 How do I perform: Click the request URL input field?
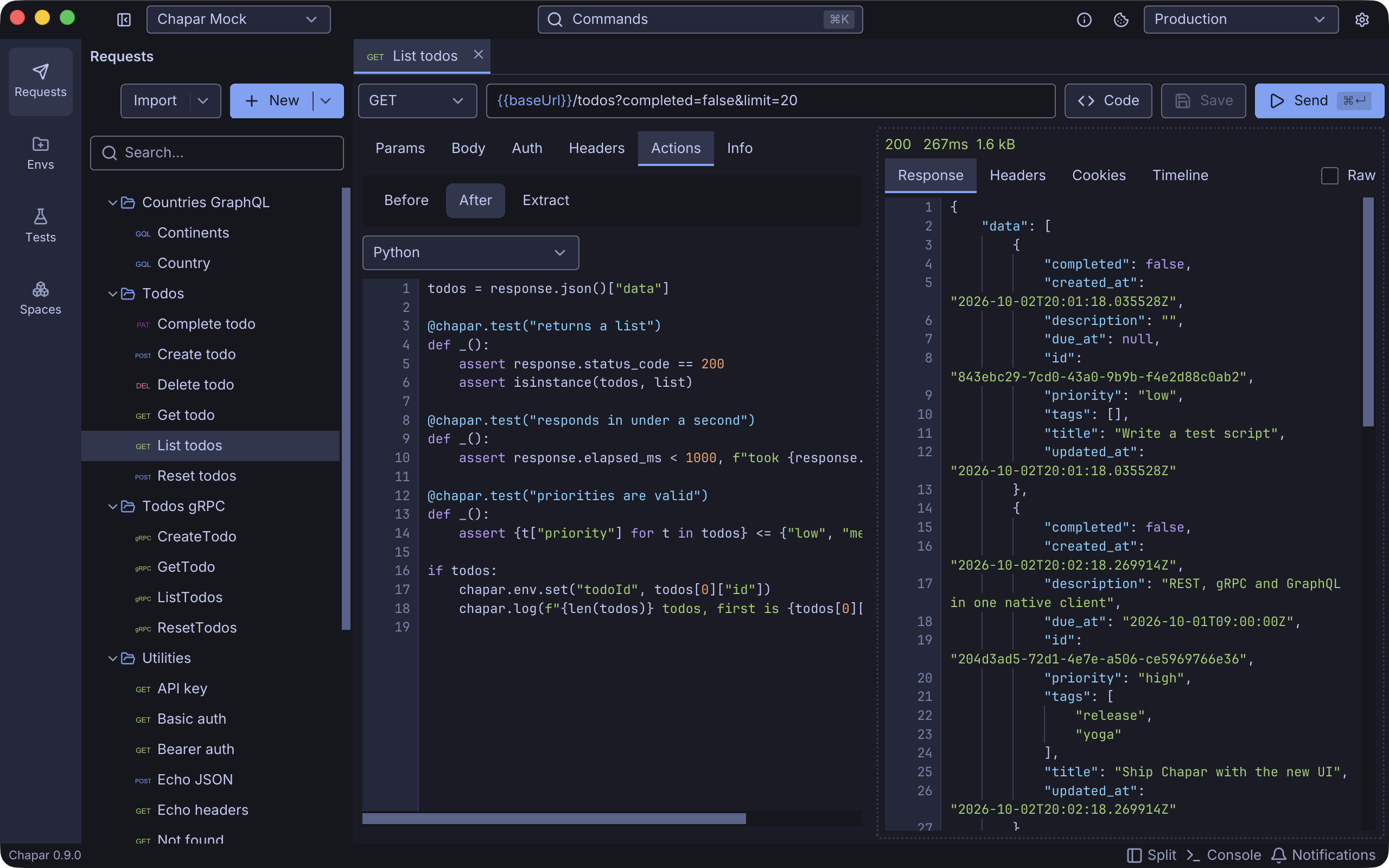coord(770,100)
